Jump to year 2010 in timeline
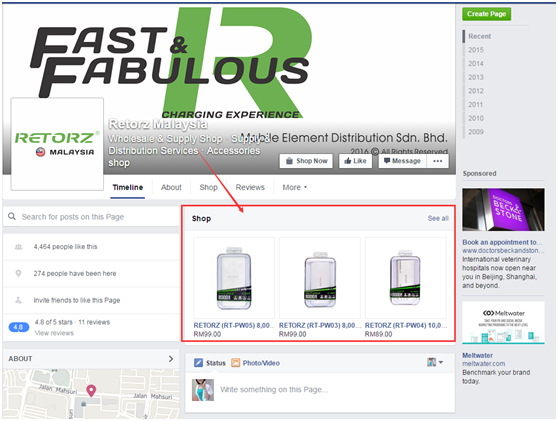The width and height of the screenshot is (558, 421). pyautogui.click(x=476, y=118)
